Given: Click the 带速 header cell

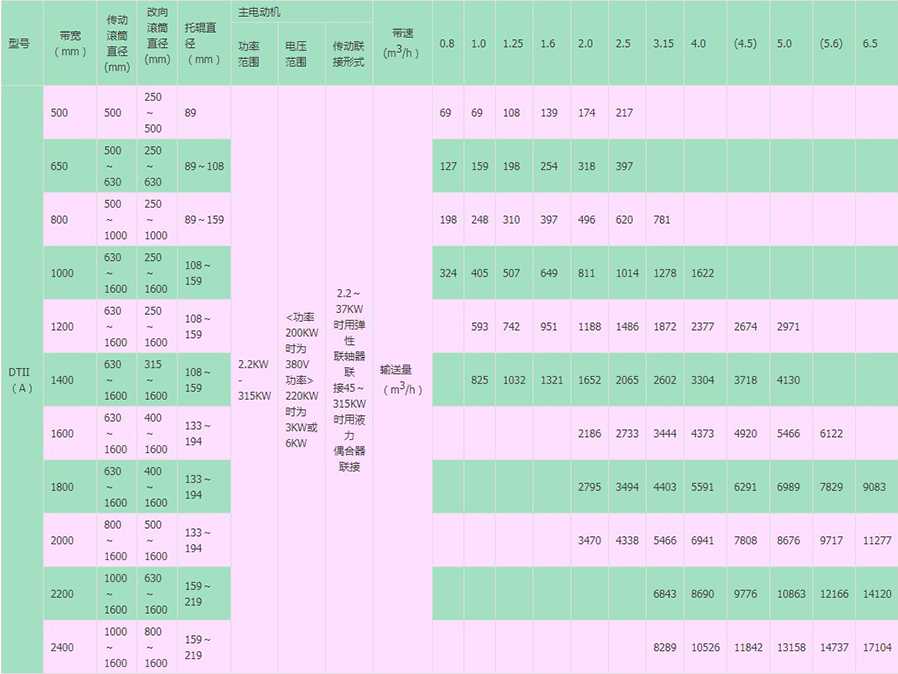Looking at the screenshot, I should tap(403, 44).
